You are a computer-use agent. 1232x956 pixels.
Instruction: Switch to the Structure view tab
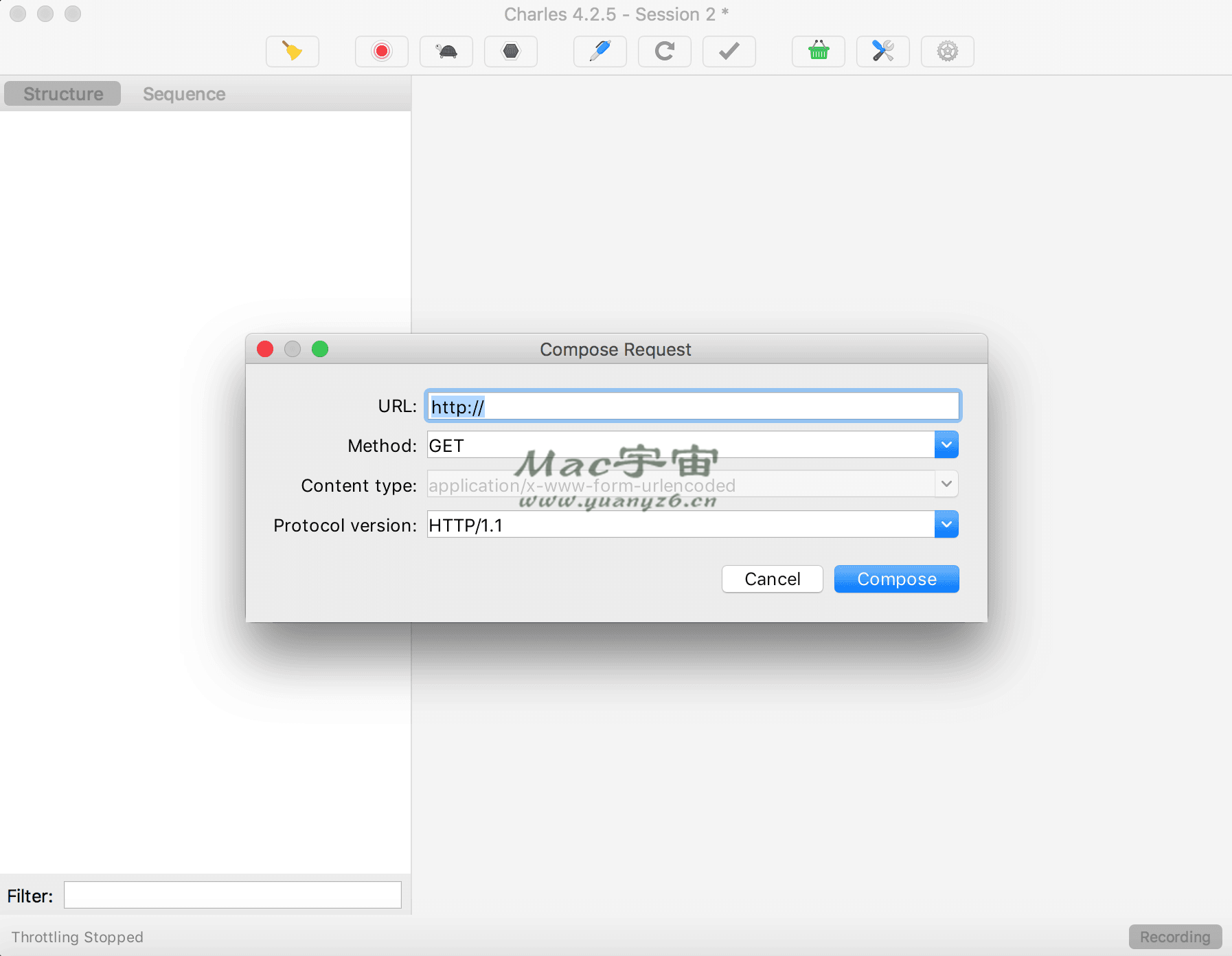pyautogui.click(x=63, y=93)
